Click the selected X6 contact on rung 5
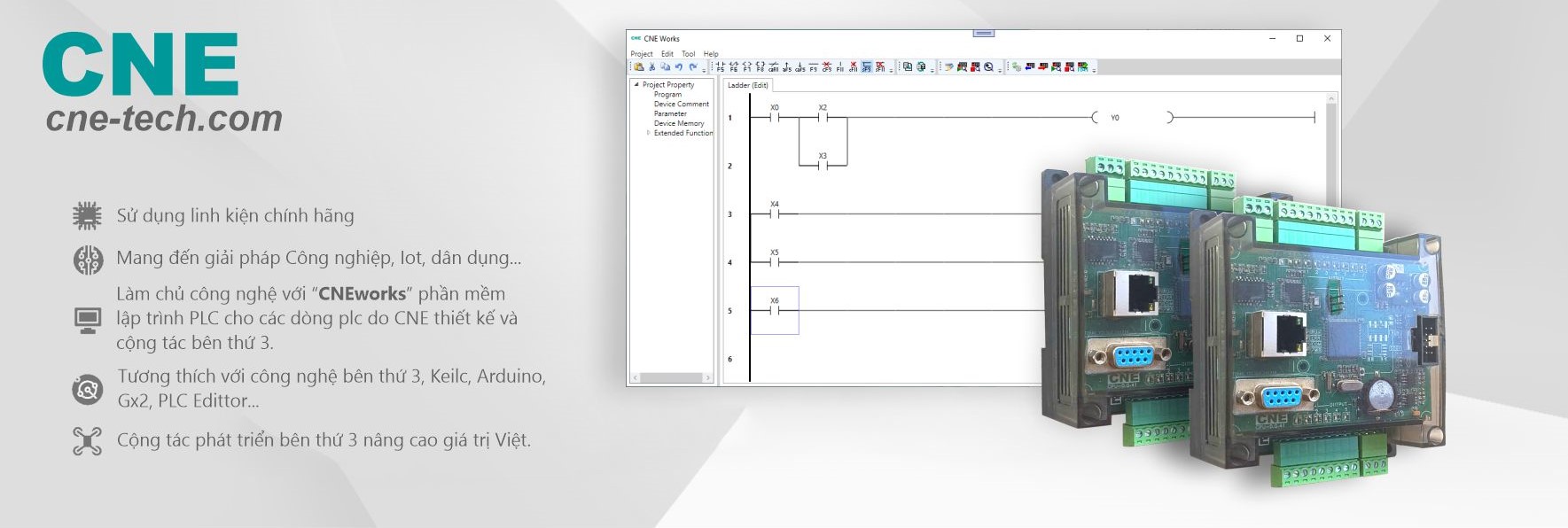The height and width of the screenshot is (528, 1568). coord(775,310)
